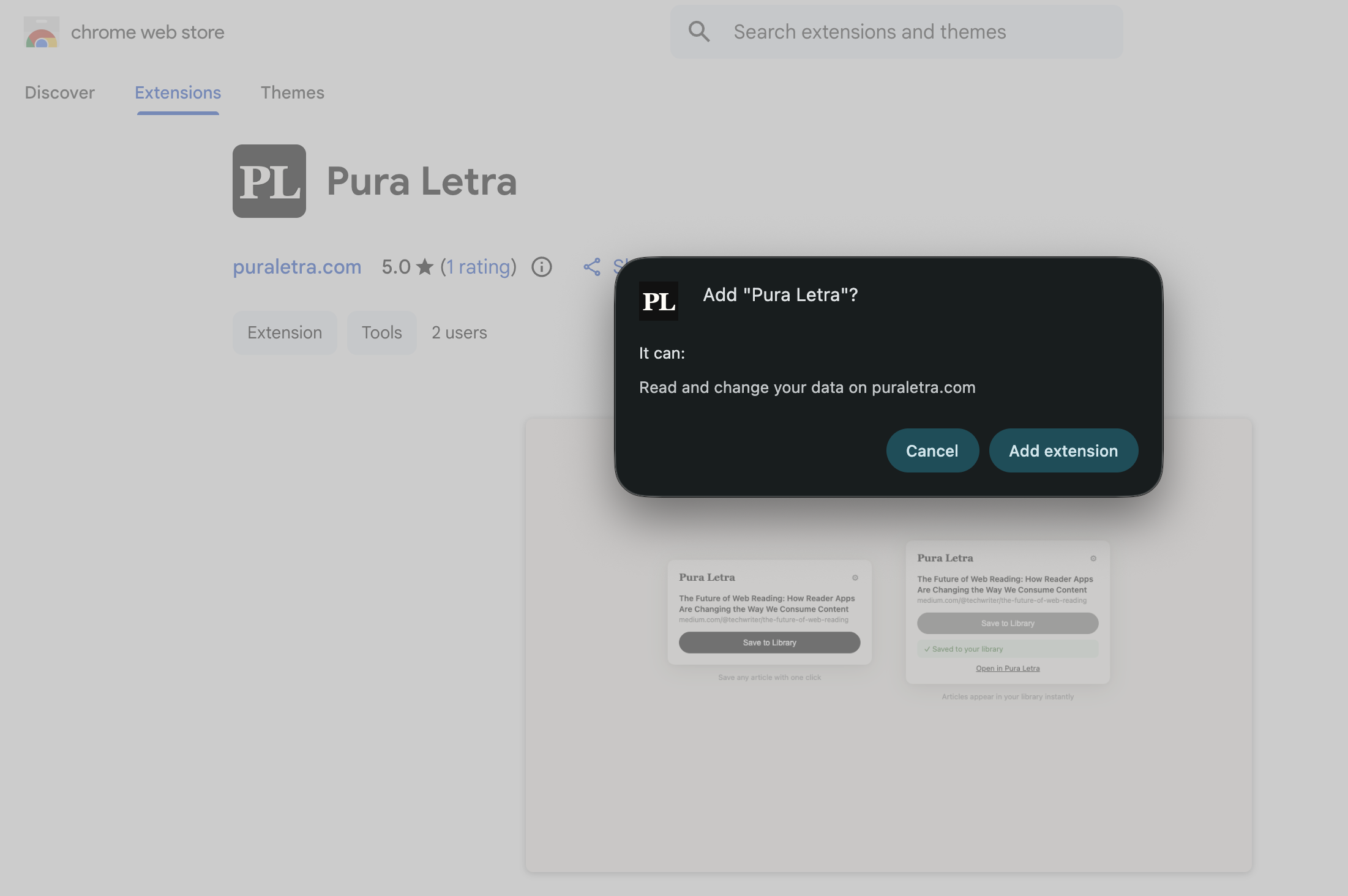Screen dimensions: 1348x896
Task: Open the rating info tooltip icon
Action: [x=541, y=267]
